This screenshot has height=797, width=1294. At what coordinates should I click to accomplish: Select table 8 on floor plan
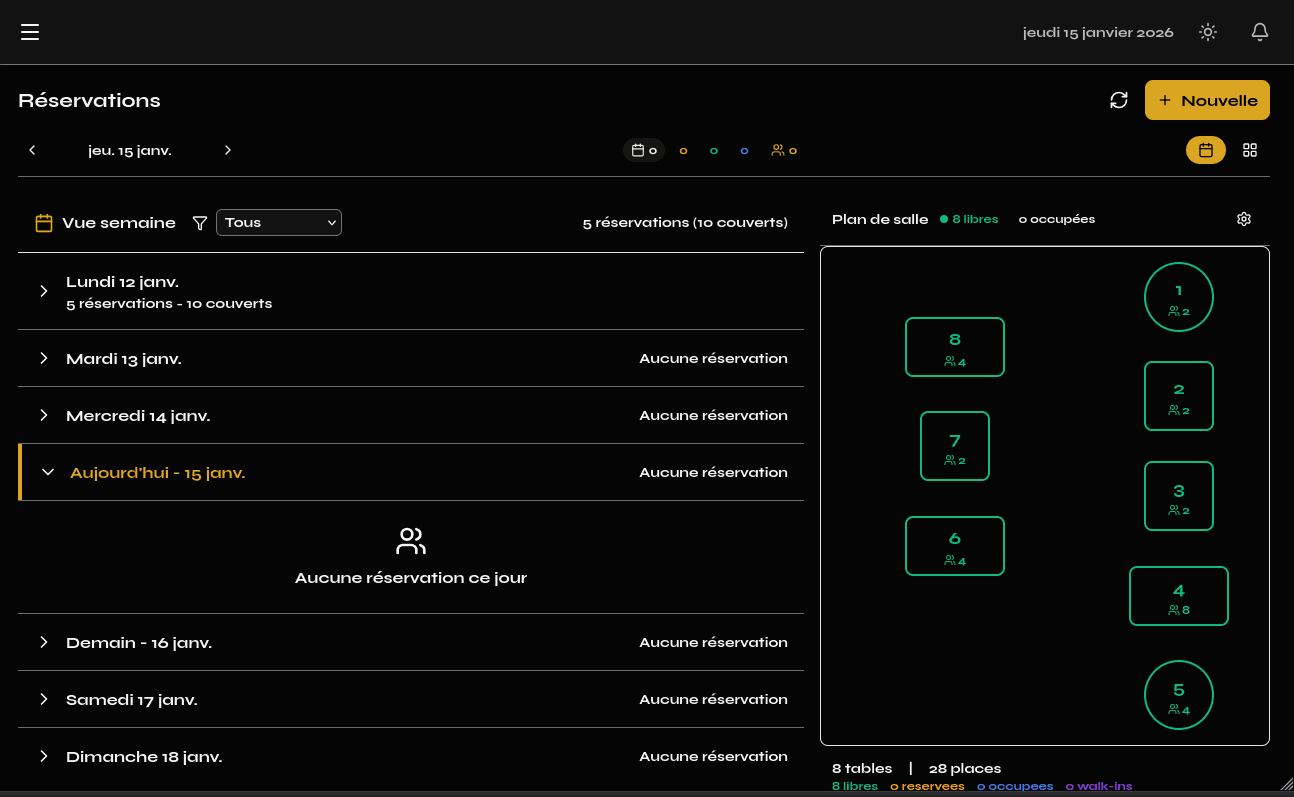(954, 347)
